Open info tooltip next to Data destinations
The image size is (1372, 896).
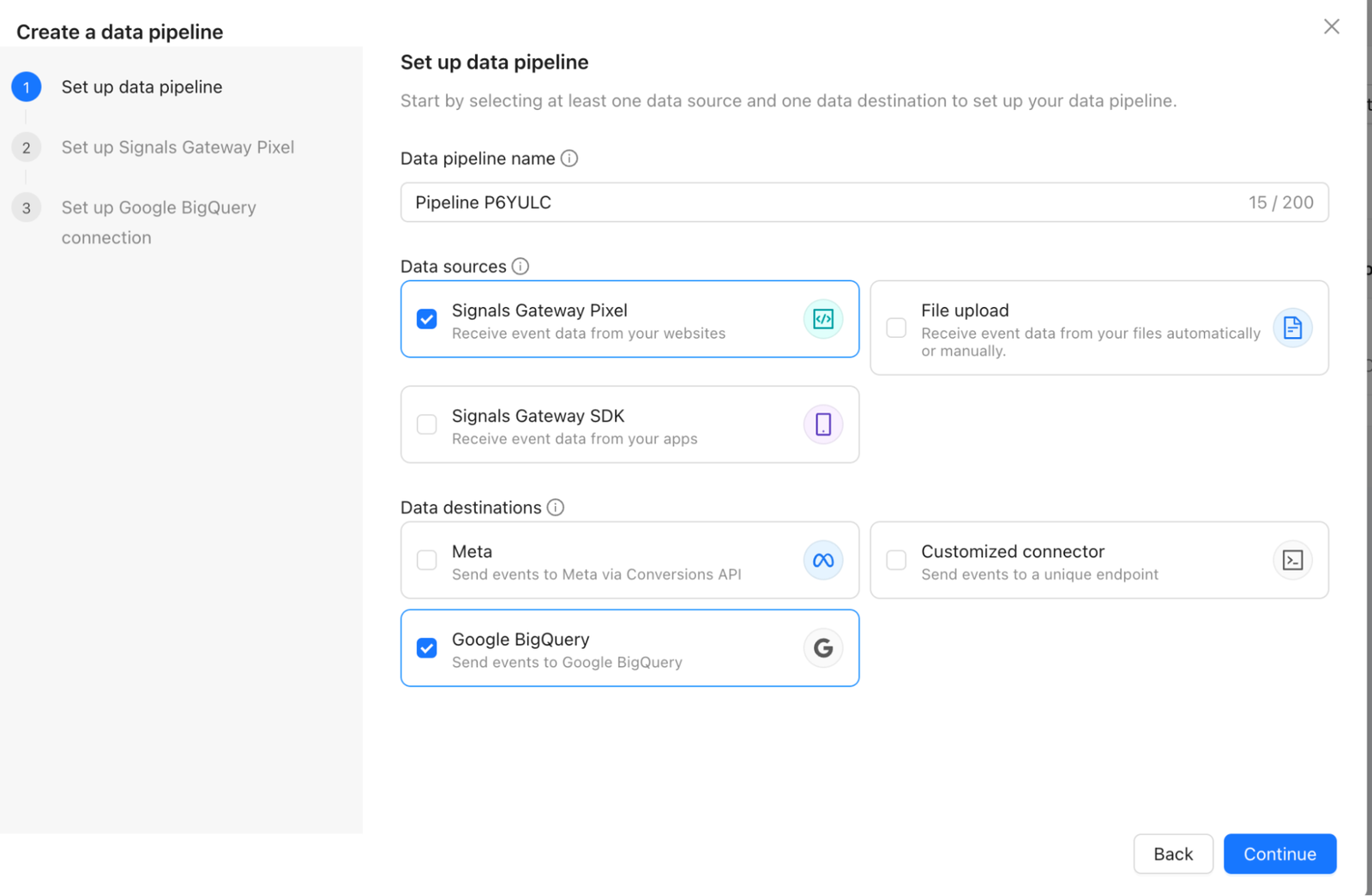click(x=556, y=508)
